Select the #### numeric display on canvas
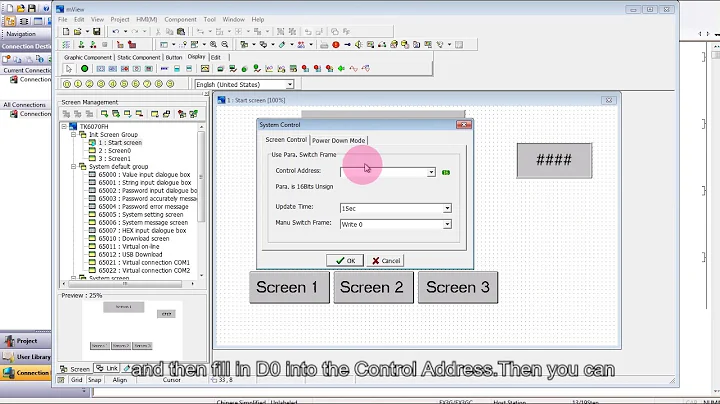 (554, 160)
